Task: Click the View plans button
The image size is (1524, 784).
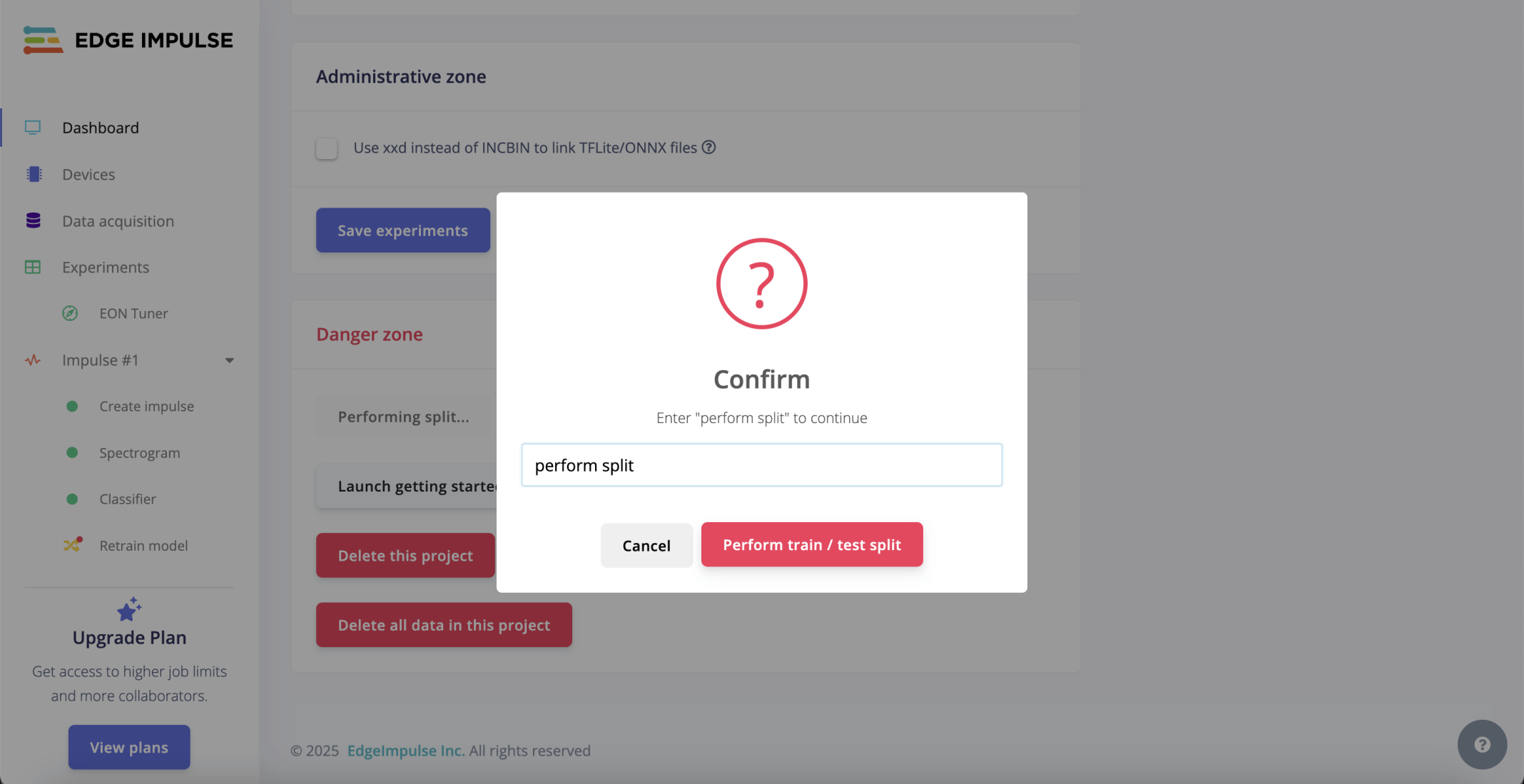Action: pos(129,747)
